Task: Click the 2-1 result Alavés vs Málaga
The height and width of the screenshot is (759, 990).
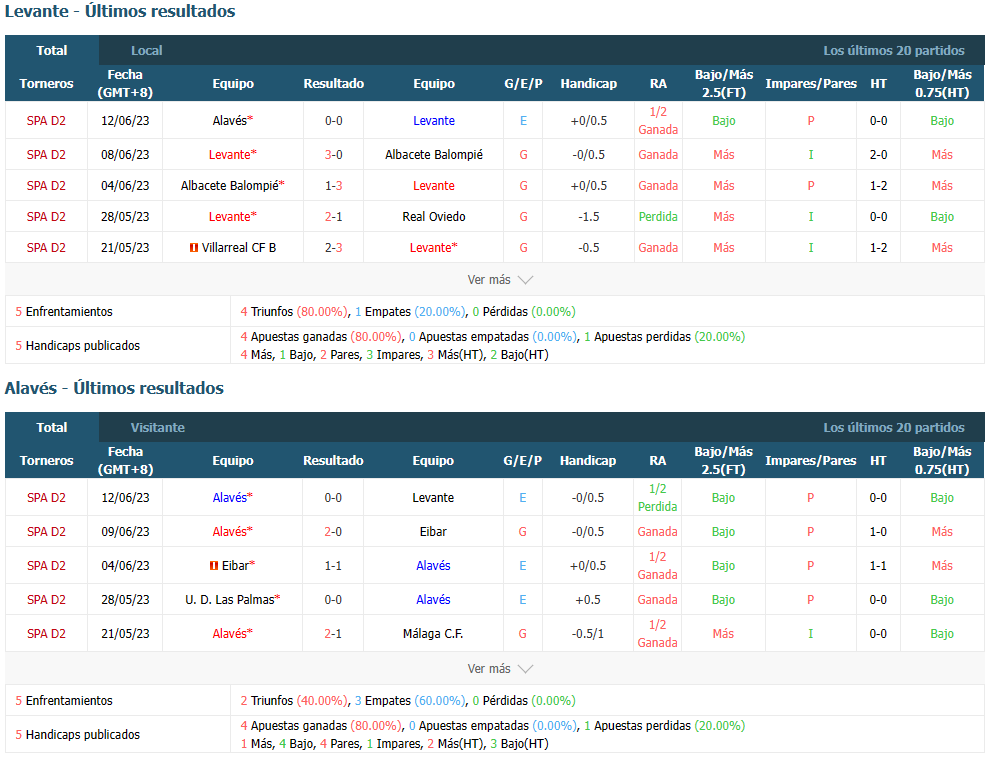Action: tap(333, 633)
